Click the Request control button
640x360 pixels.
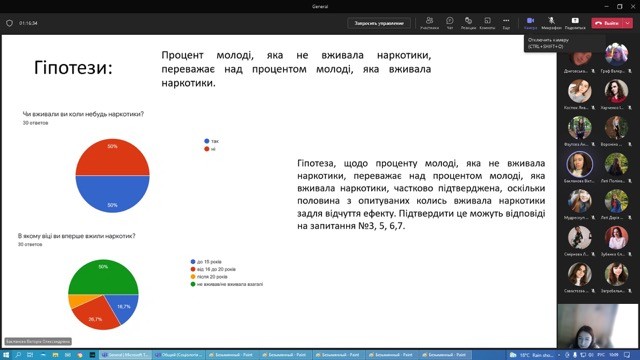(379, 23)
